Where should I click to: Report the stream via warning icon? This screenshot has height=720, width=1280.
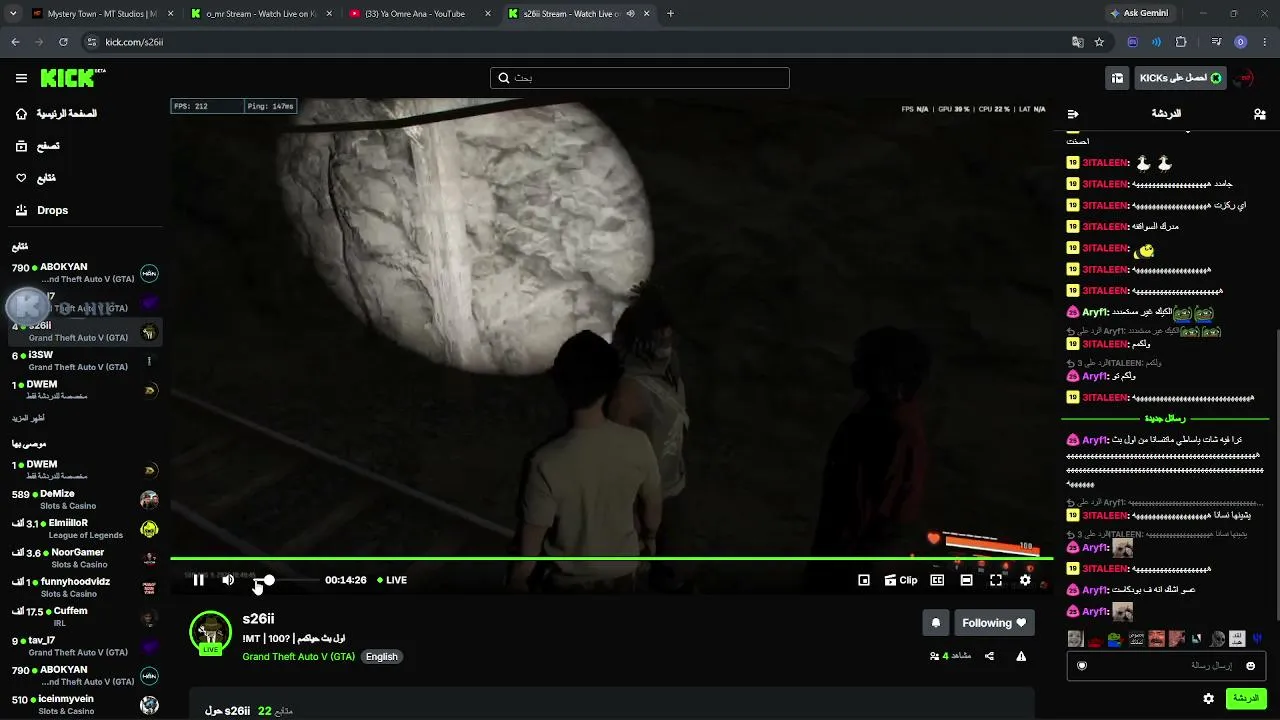click(x=1021, y=656)
